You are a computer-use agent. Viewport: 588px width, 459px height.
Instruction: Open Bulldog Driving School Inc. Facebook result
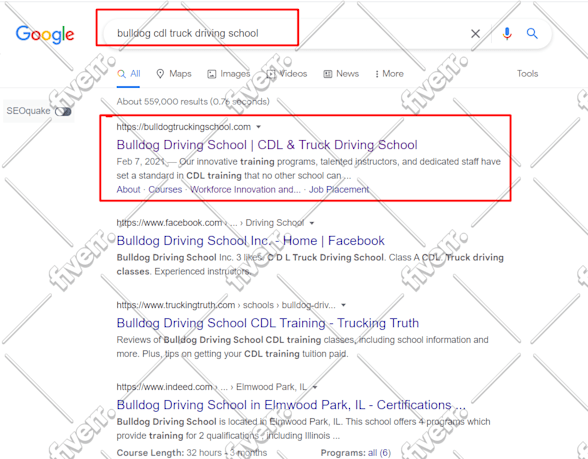click(x=250, y=241)
